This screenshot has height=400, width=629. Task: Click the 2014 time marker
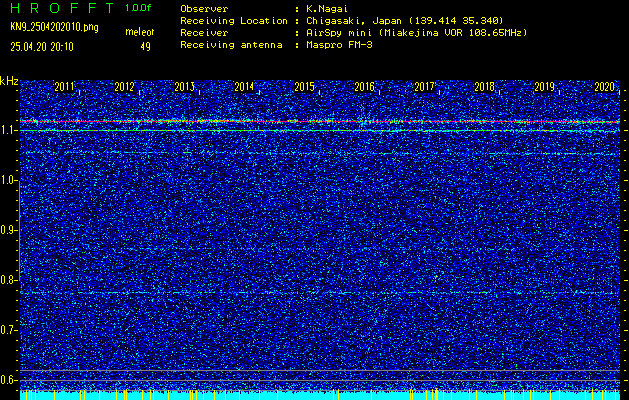(x=244, y=87)
